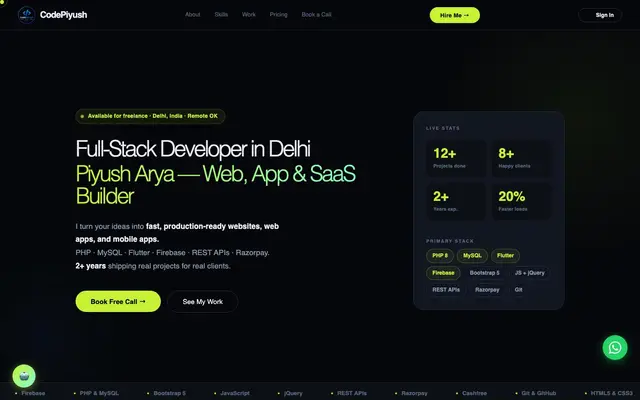This screenshot has width=640, height=400.
Task: Click the Git stack tag
Action: point(518,289)
